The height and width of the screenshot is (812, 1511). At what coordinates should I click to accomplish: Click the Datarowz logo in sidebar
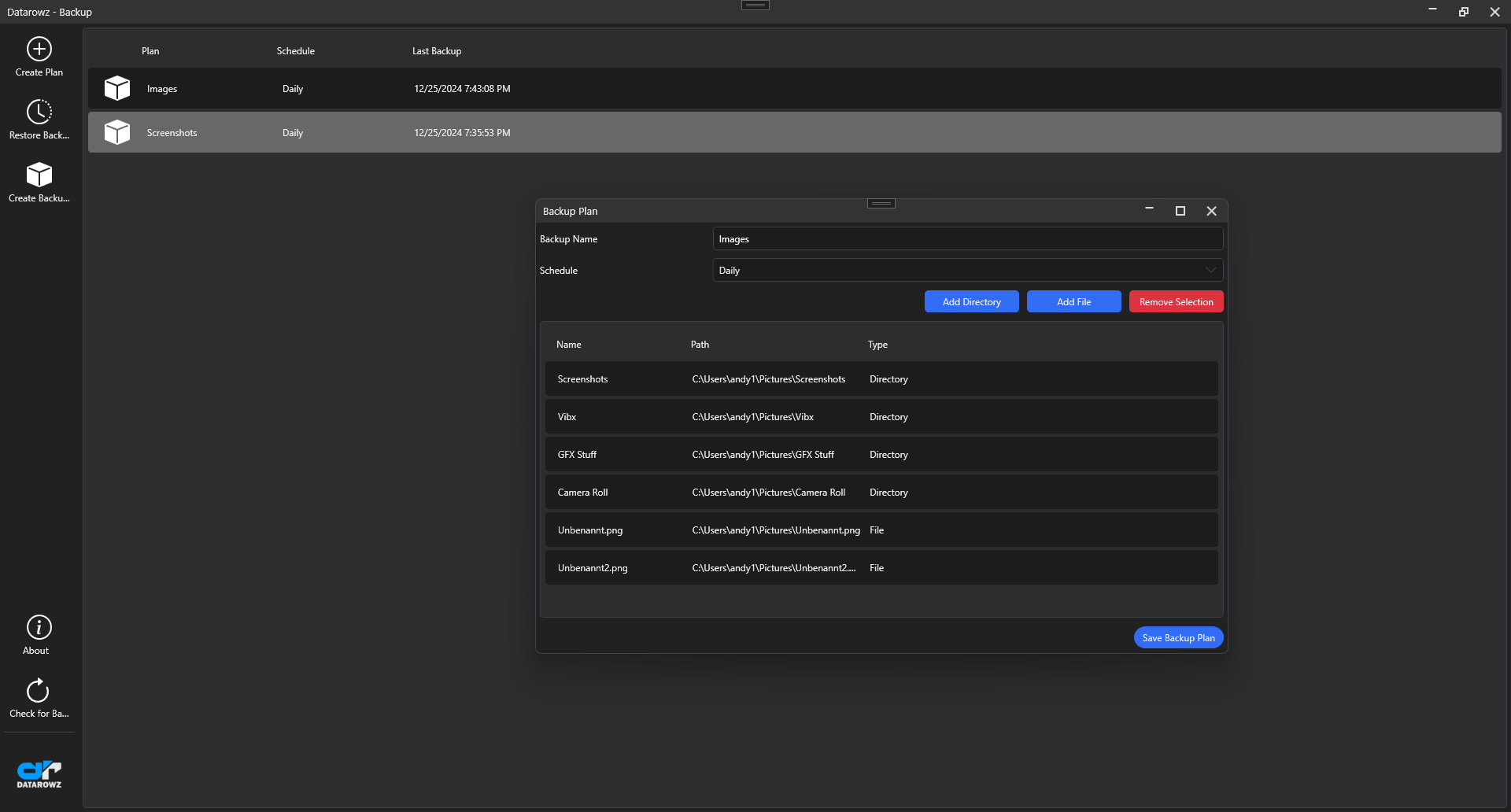pyautogui.click(x=39, y=774)
